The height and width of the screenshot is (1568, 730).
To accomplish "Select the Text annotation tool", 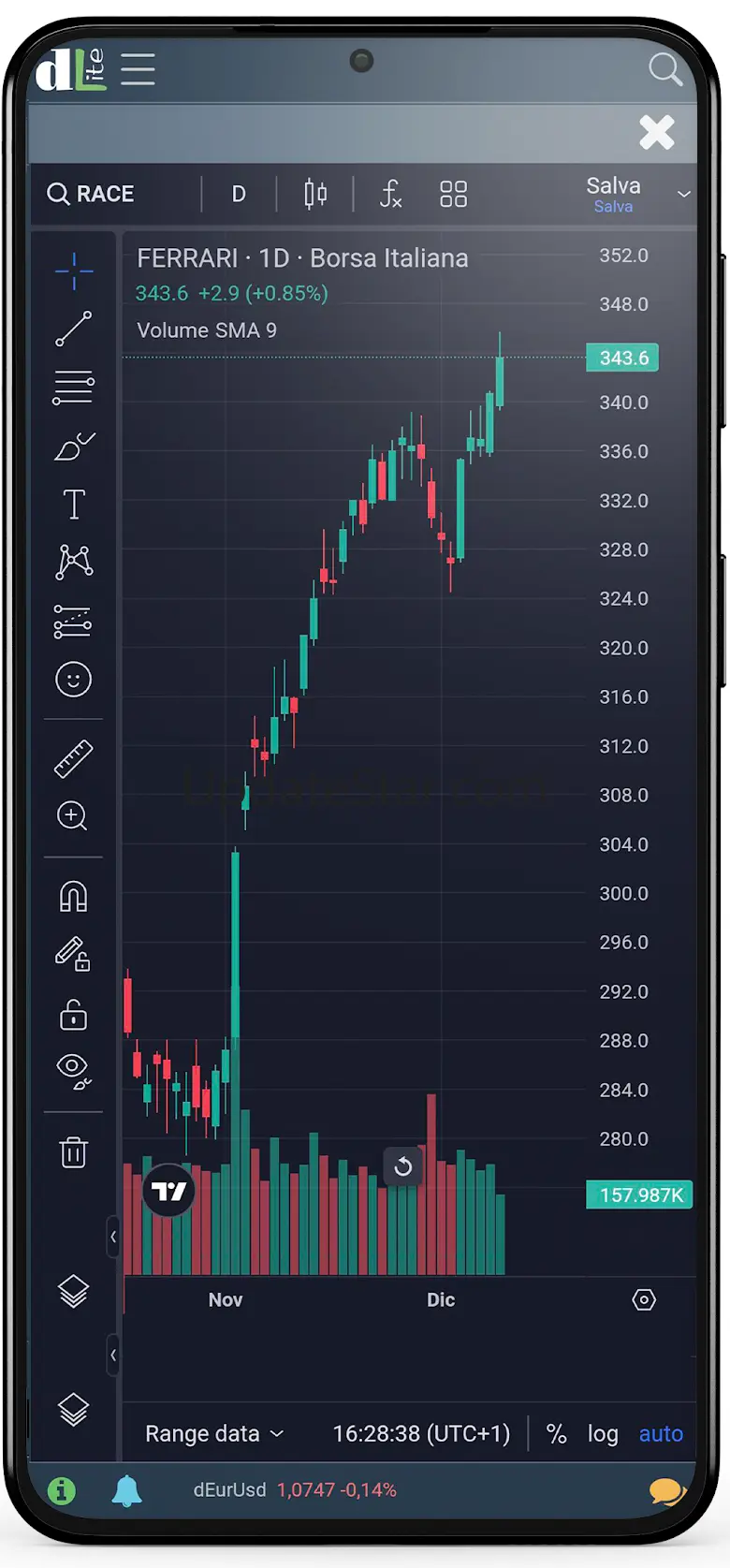I will [x=74, y=505].
